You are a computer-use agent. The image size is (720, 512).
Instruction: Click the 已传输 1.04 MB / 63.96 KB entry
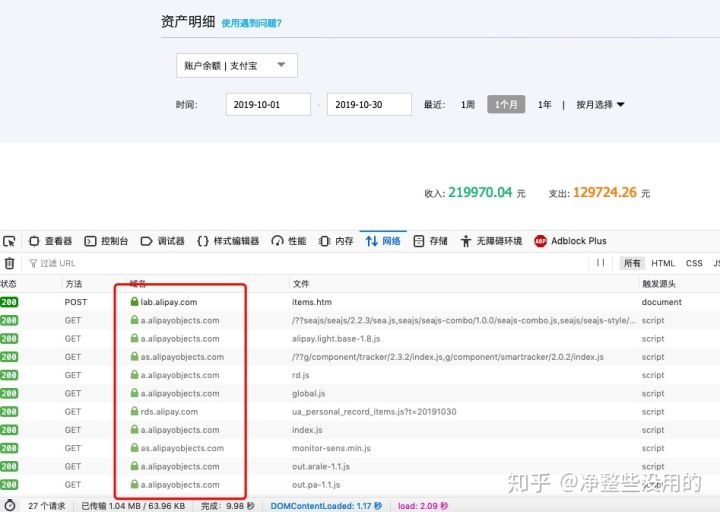point(133,506)
